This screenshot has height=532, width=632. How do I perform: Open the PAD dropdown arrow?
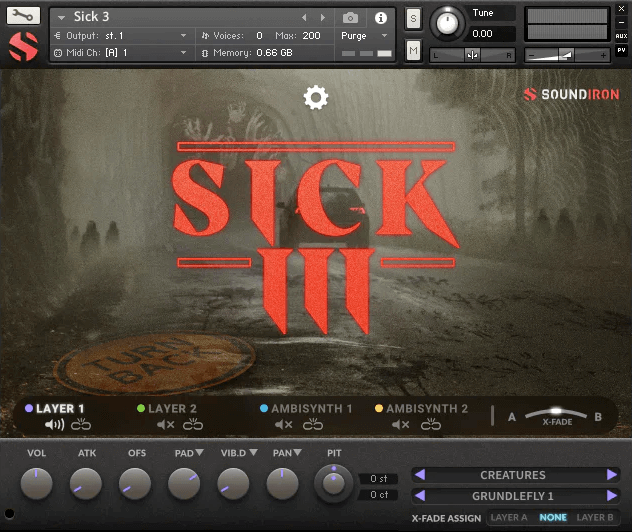[x=200, y=454]
